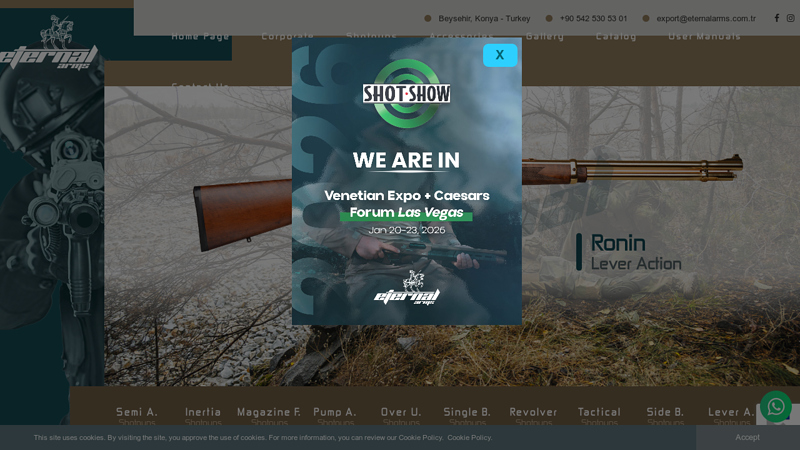
Task: Select the Tactical Shotguns category
Action: point(599,415)
